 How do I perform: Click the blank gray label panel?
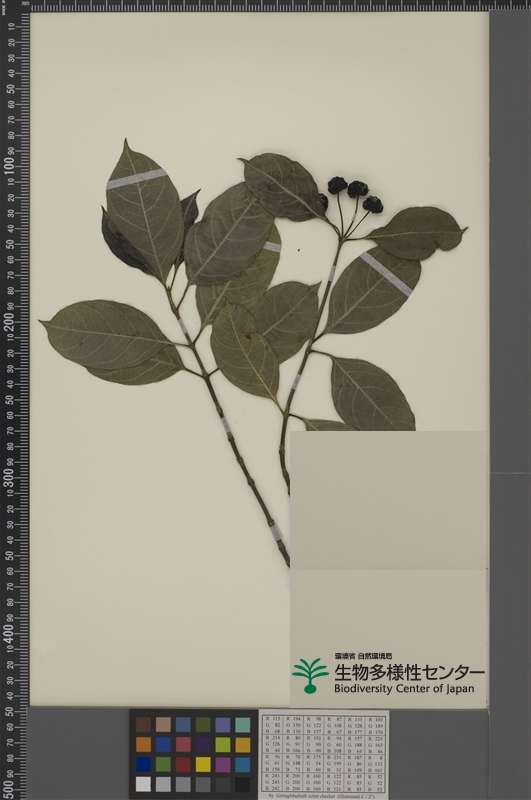click(388, 501)
